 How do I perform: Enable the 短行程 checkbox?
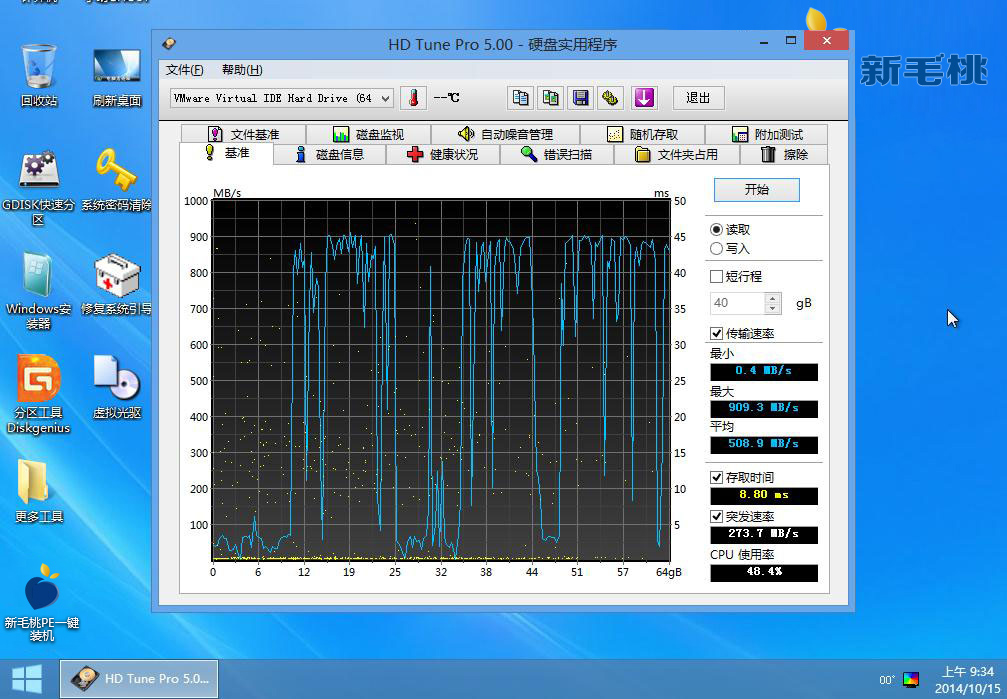coord(716,276)
